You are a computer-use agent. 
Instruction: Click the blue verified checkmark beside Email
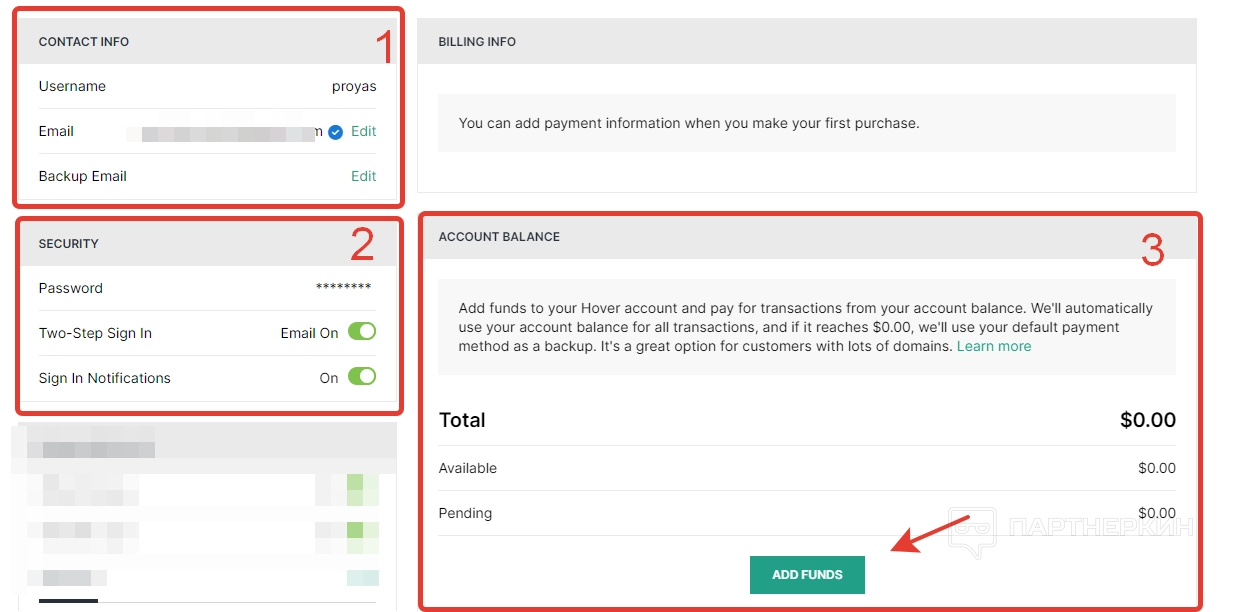pyautogui.click(x=336, y=132)
